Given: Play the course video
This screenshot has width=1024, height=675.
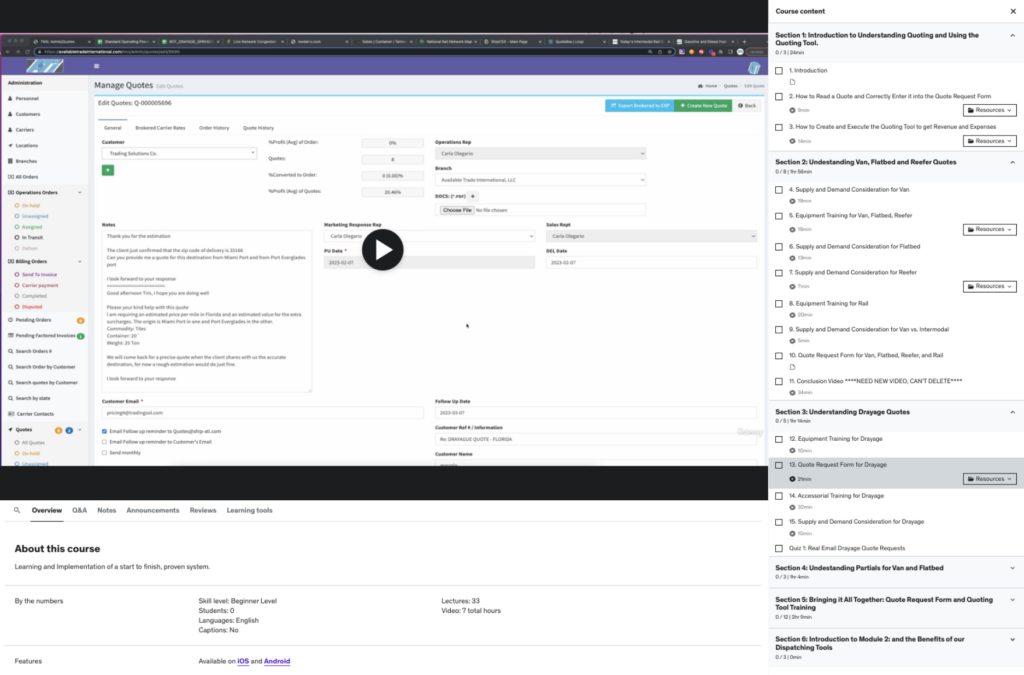Looking at the screenshot, I should (382, 250).
